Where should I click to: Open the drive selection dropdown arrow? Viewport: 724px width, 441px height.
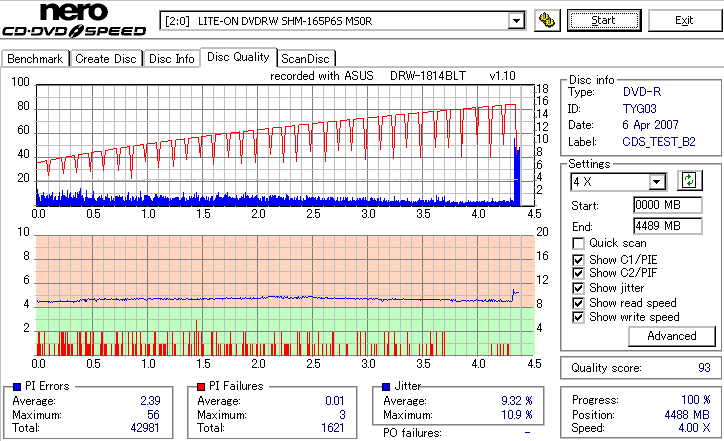tap(516, 21)
